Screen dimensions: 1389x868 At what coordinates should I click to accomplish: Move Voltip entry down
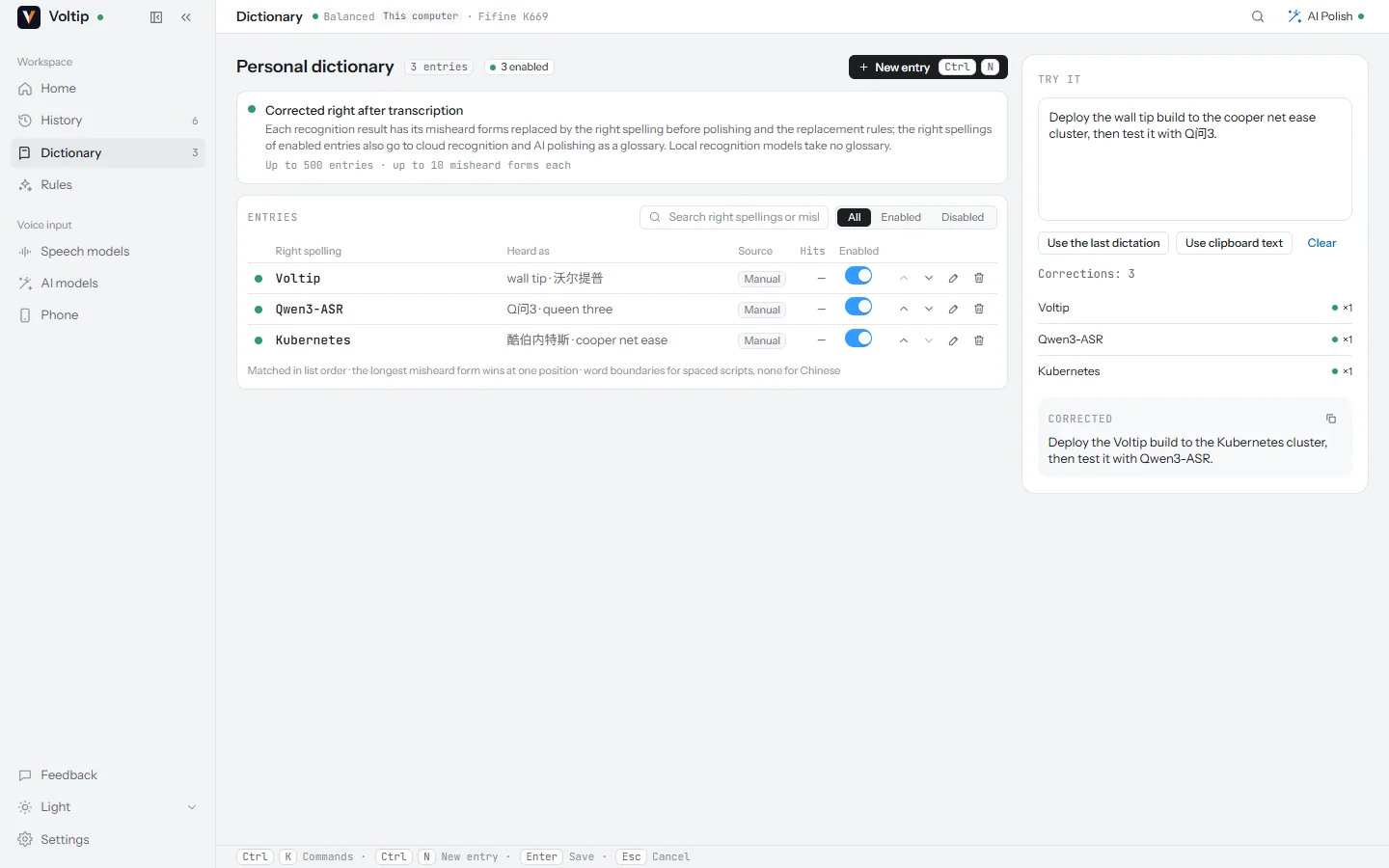pyautogui.click(x=929, y=279)
